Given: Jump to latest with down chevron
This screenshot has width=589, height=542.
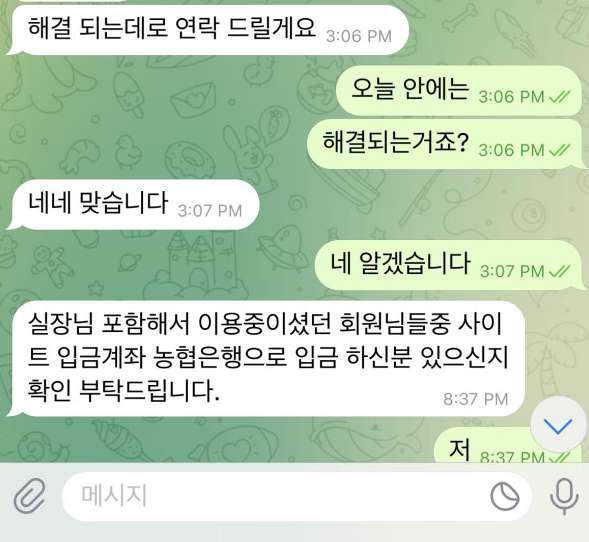Looking at the screenshot, I should [558, 424].
